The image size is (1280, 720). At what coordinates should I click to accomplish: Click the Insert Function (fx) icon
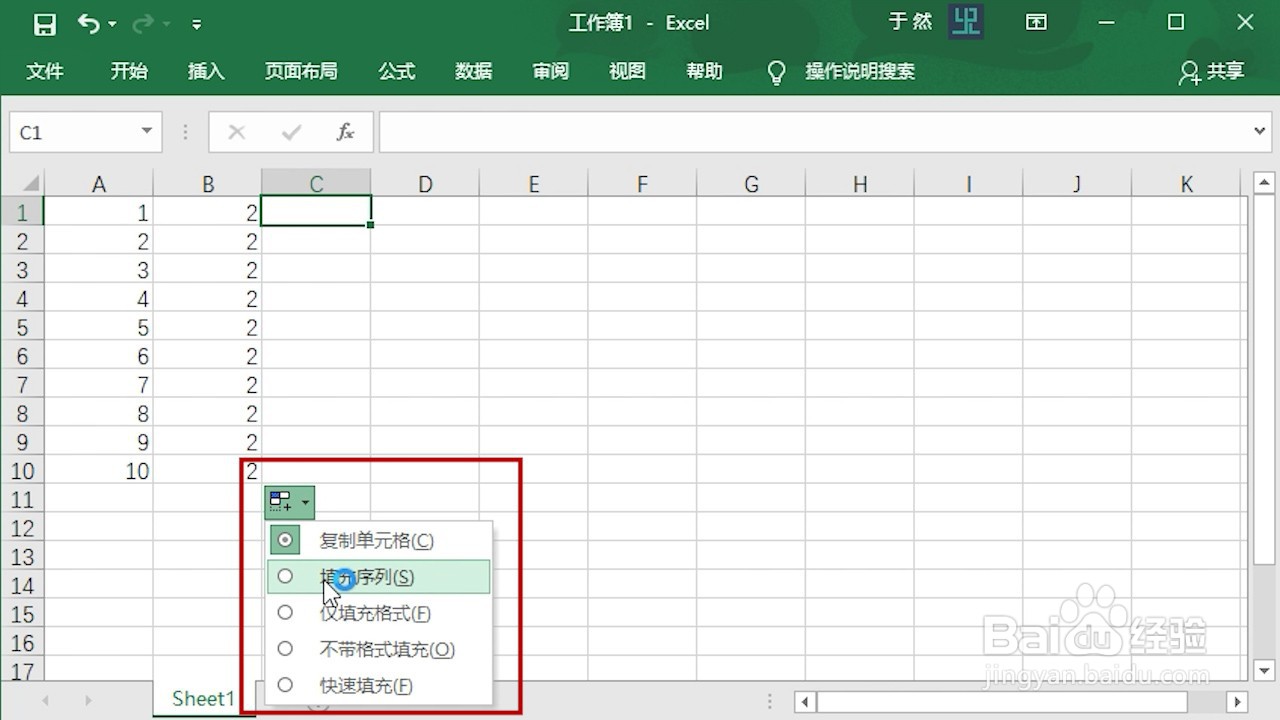tap(345, 131)
